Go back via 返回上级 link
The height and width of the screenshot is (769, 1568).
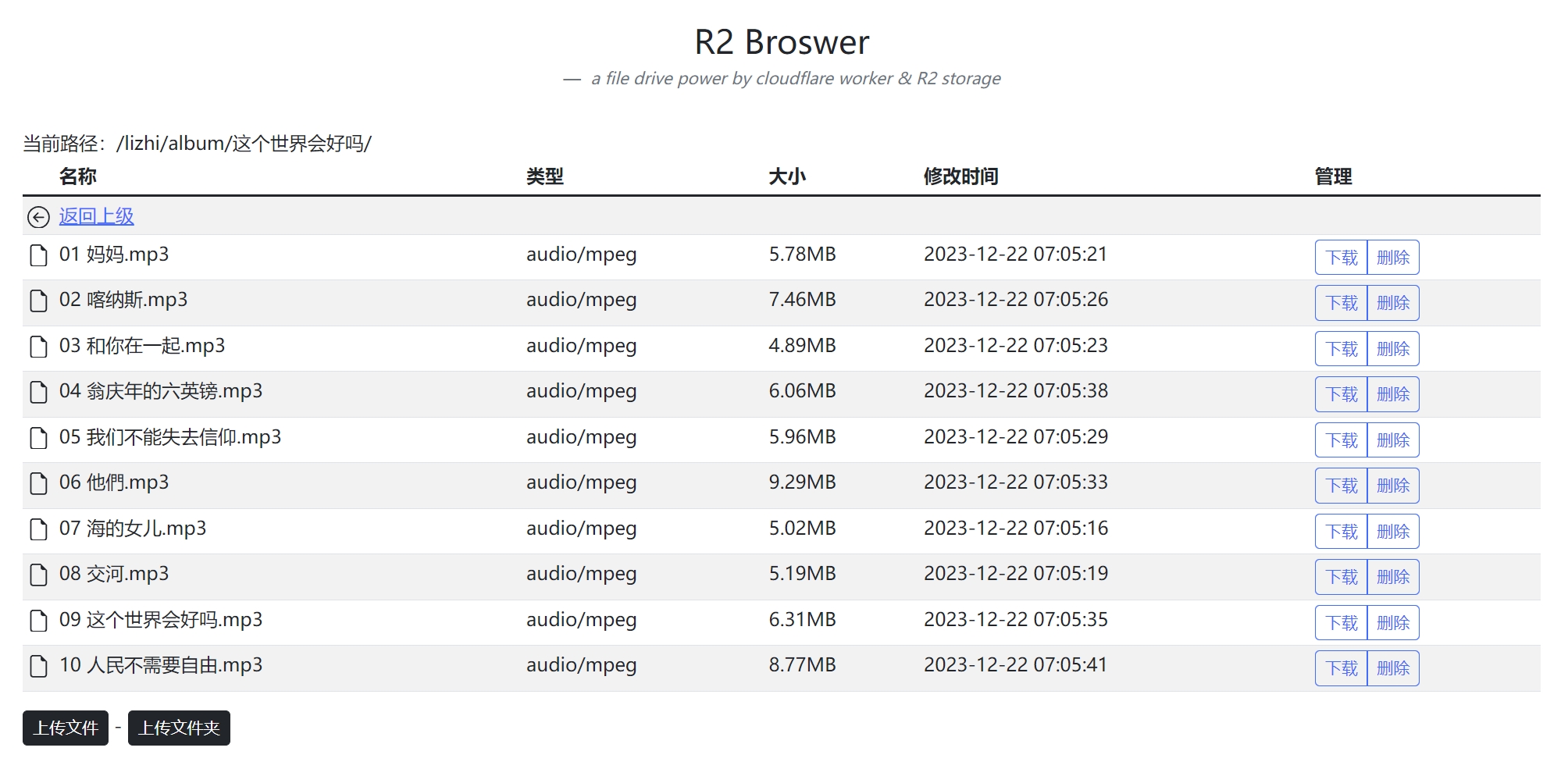click(97, 216)
